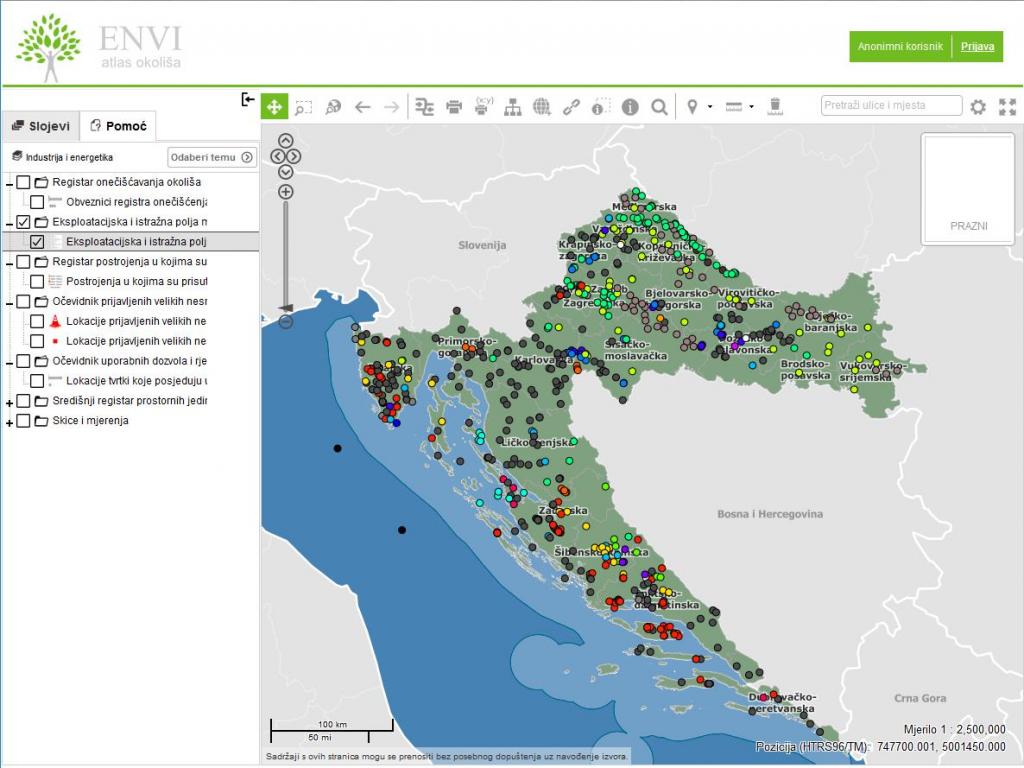Screen dimensions: 1024x768
Task: Open map settings gear
Action: coord(978,106)
